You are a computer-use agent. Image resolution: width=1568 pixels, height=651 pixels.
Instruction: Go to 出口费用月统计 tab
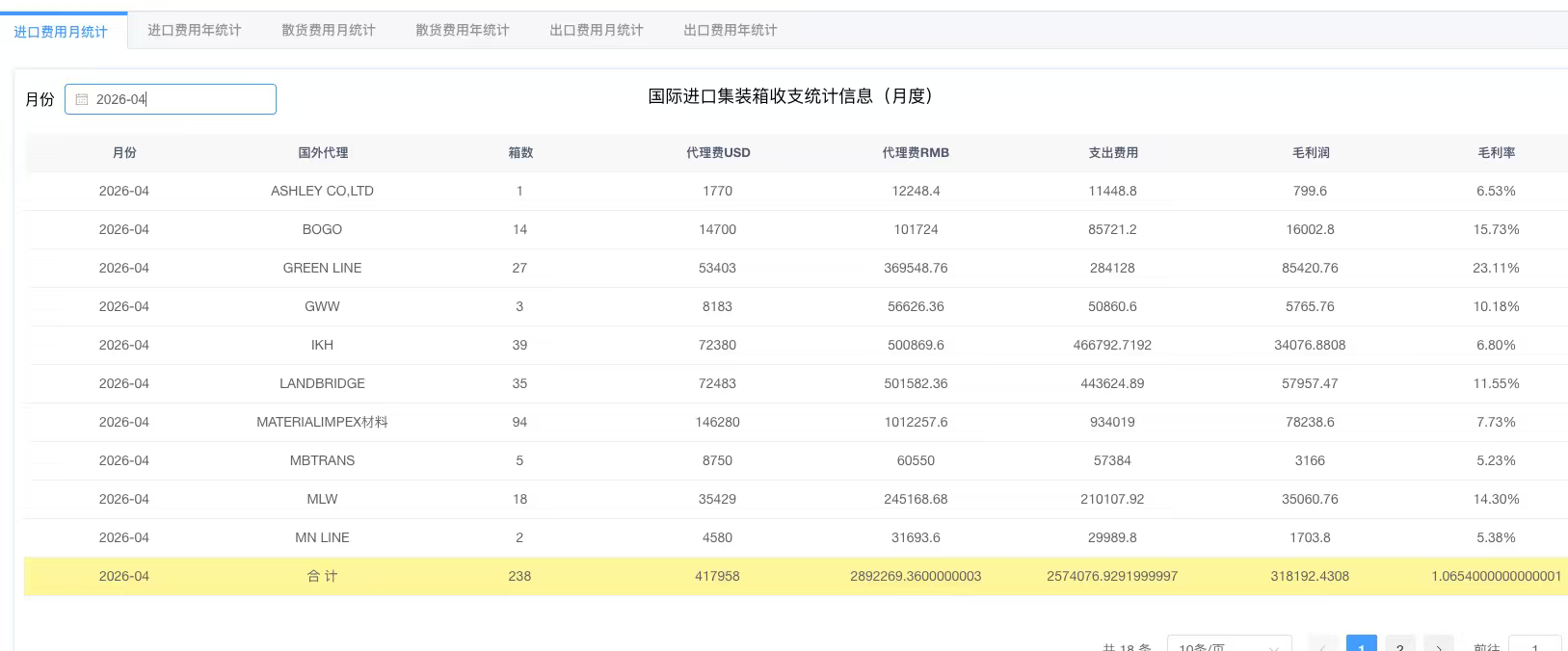click(597, 31)
